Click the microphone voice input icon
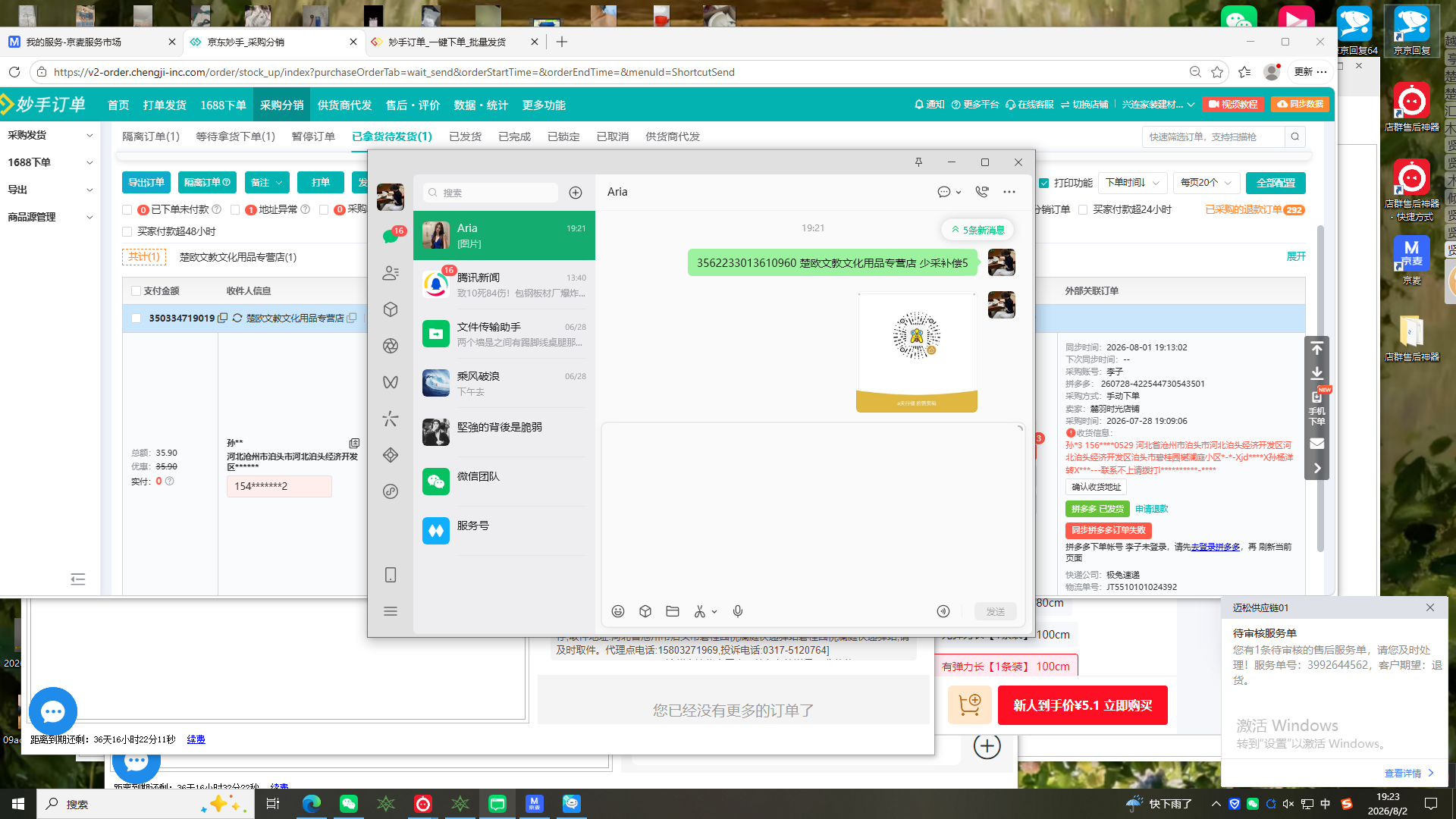 tap(738, 611)
